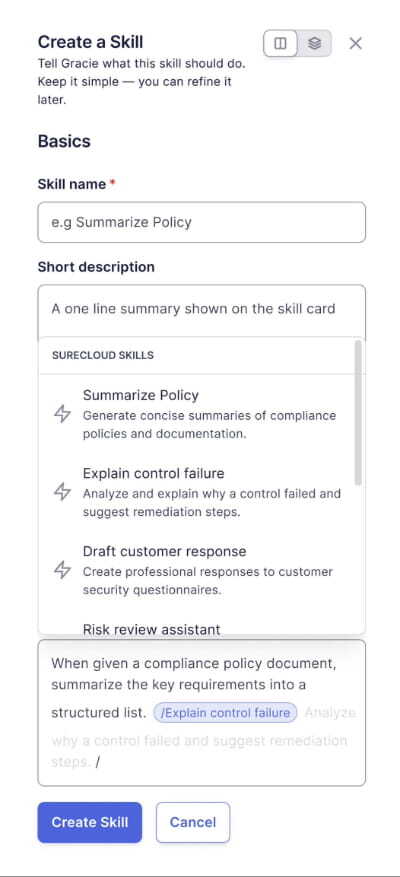This screenshot has height=877, width=400.
Task: Click the lightning icon beside Draft customer response
Action: pyautogui.click(x=63, y=570)
